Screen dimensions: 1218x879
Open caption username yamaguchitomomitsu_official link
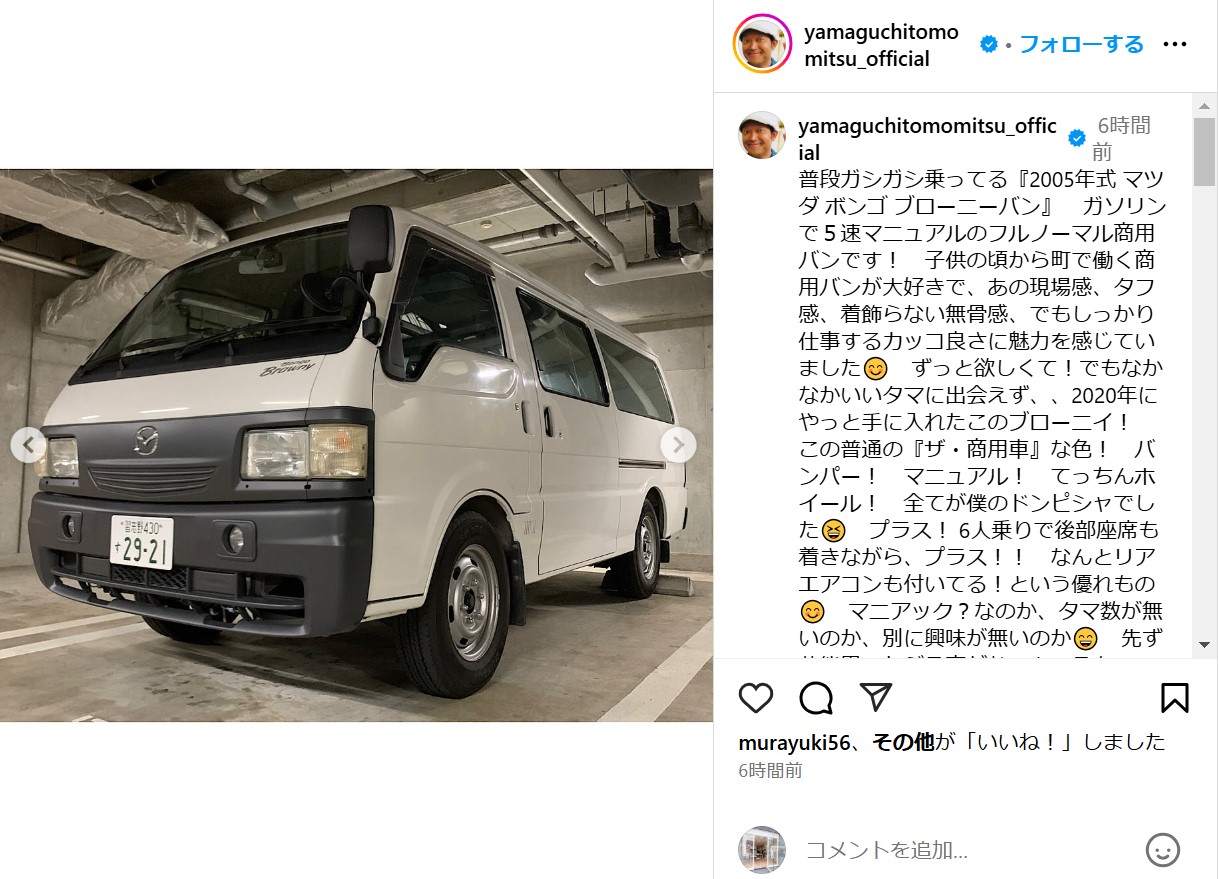point(927,139)
